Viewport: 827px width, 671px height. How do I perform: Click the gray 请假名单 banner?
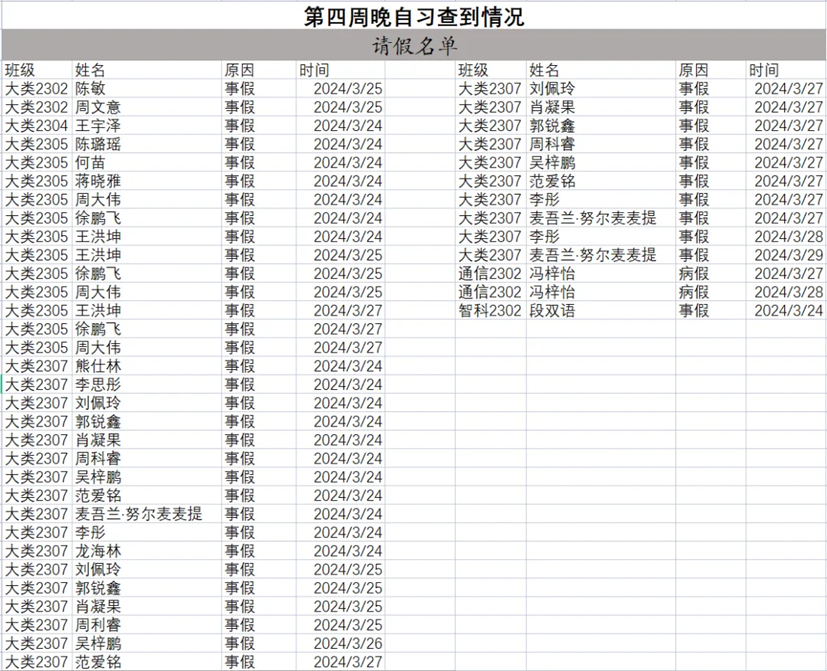[414, 45]
